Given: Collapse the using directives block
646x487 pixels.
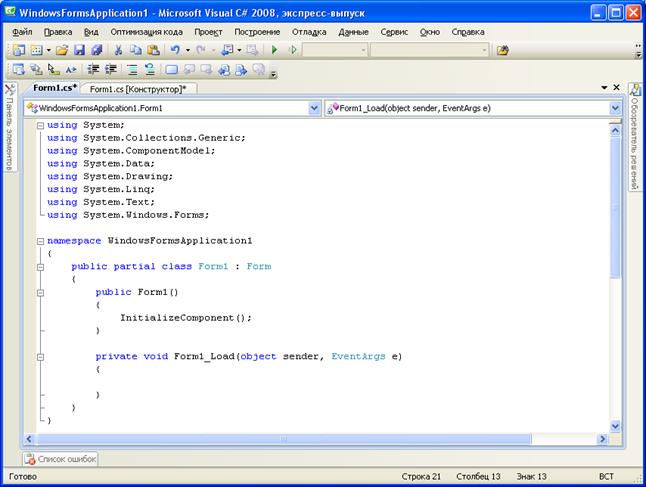Looking at the screenshot, I should 40,125.
